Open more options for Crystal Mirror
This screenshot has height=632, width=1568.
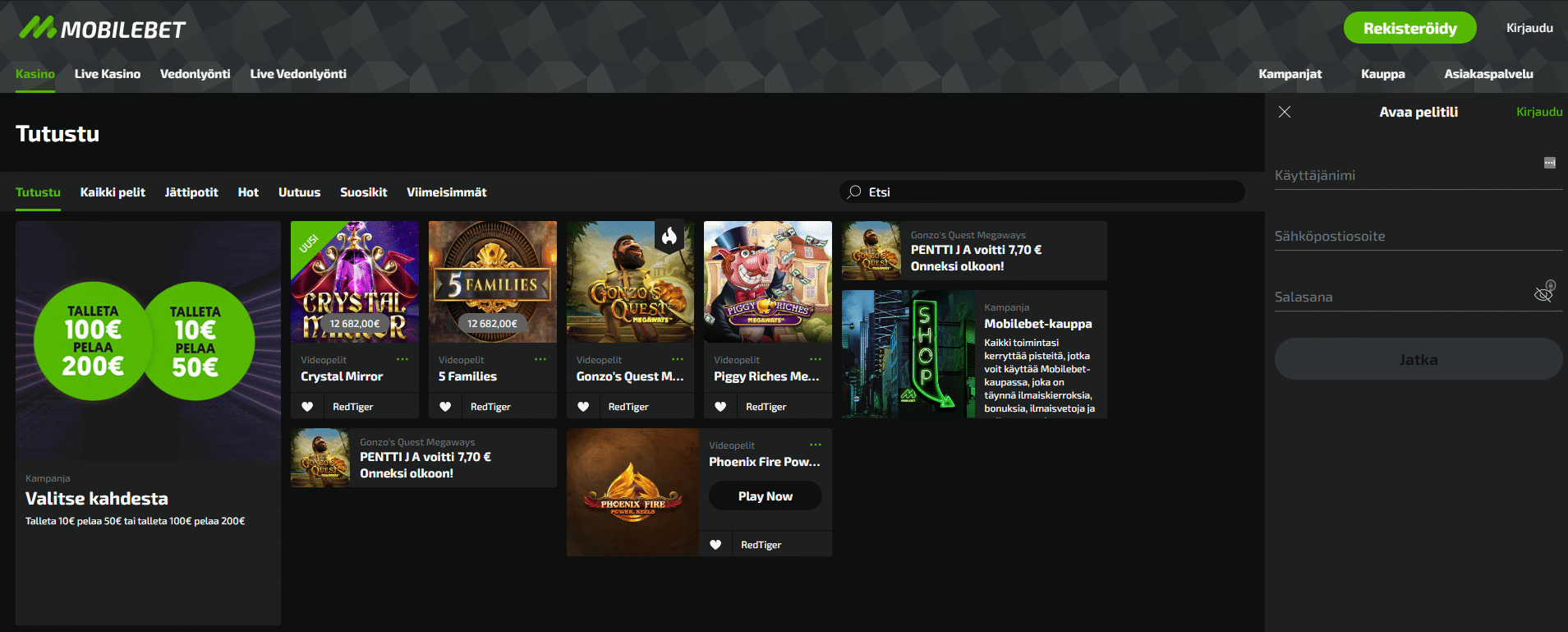tap(402, 359)
